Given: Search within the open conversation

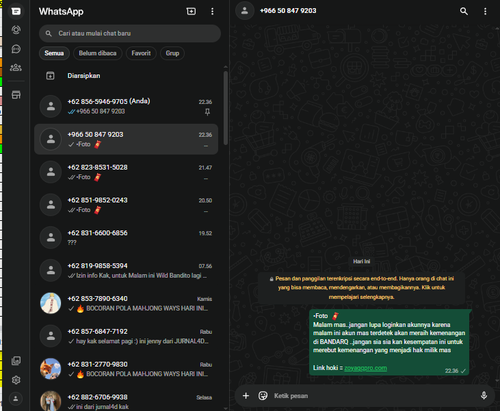Looking at the screenshot, I should (464, 11).
